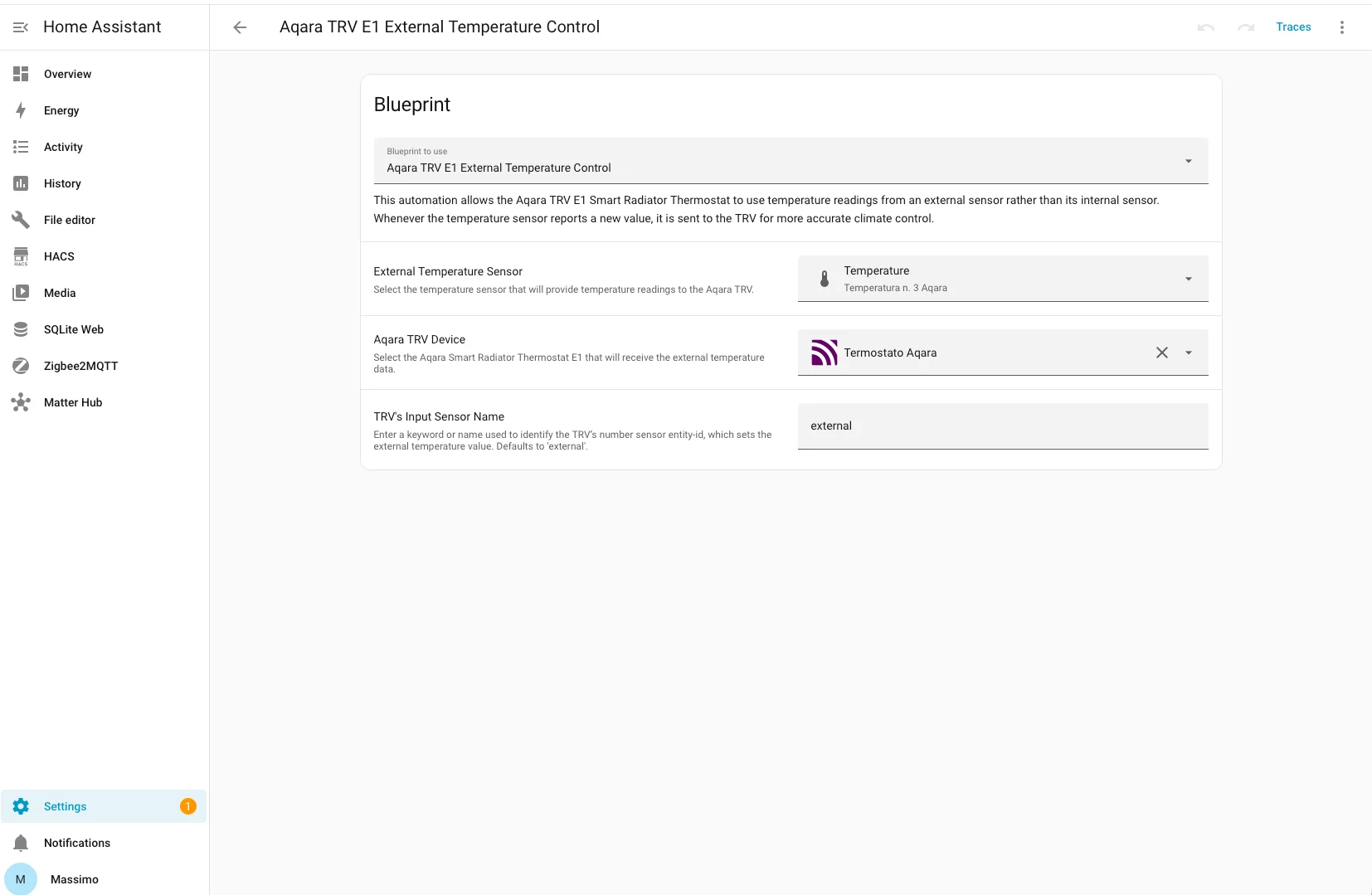
Task: Click the thermometer icon in sensor selector
Action: click(x=825, y=279)
